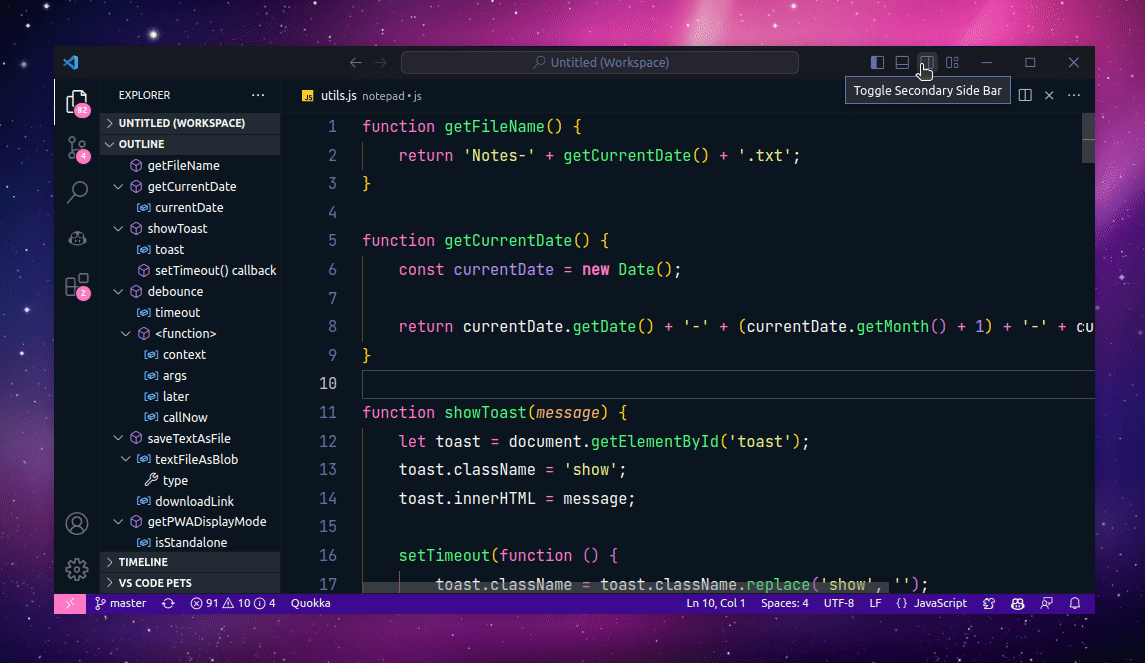Open the Accounts menu

click(77, 524)
